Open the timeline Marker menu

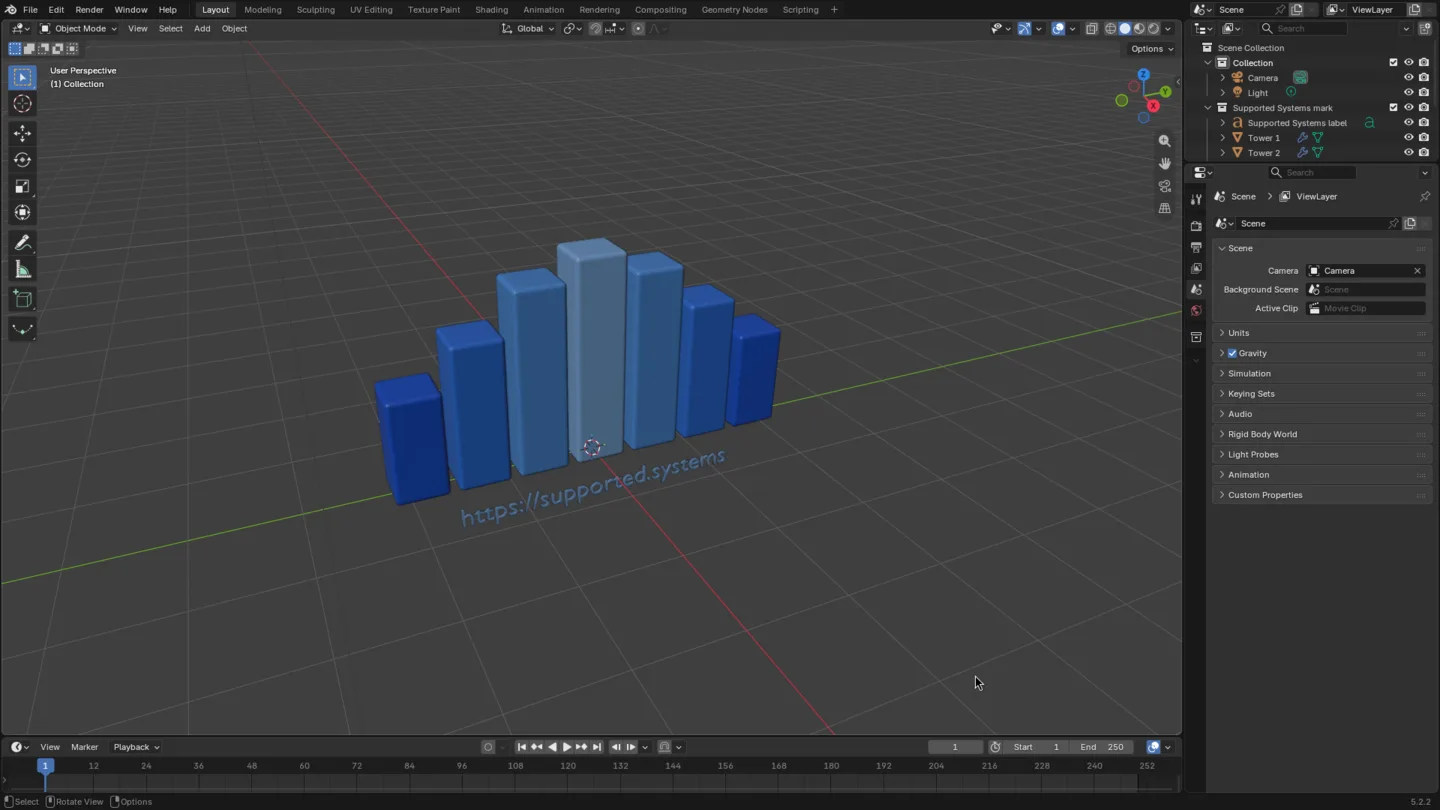coord(85,747)
